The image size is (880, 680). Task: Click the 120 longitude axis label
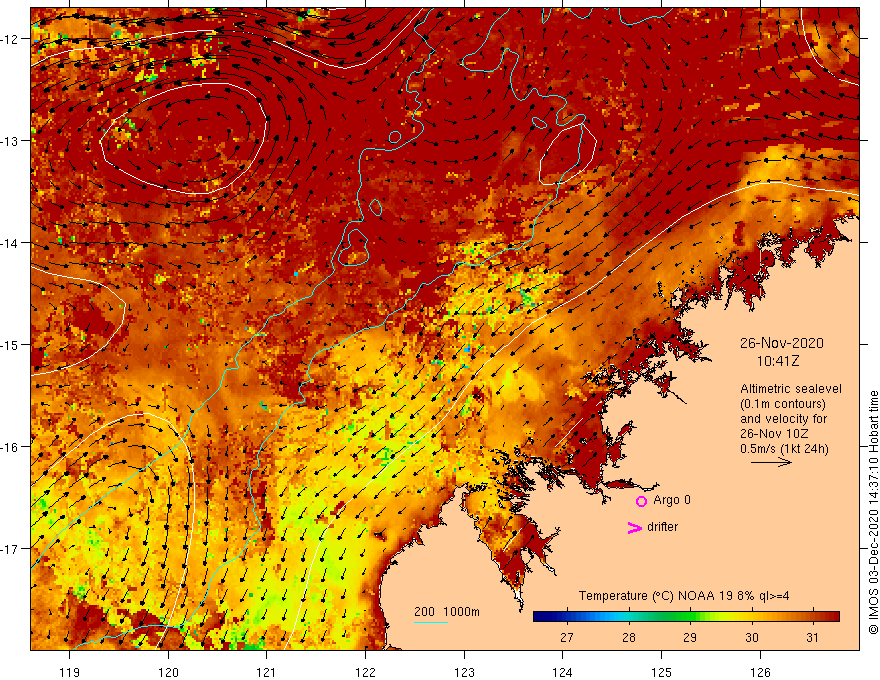pyautogui.click(x=168, y=672)
